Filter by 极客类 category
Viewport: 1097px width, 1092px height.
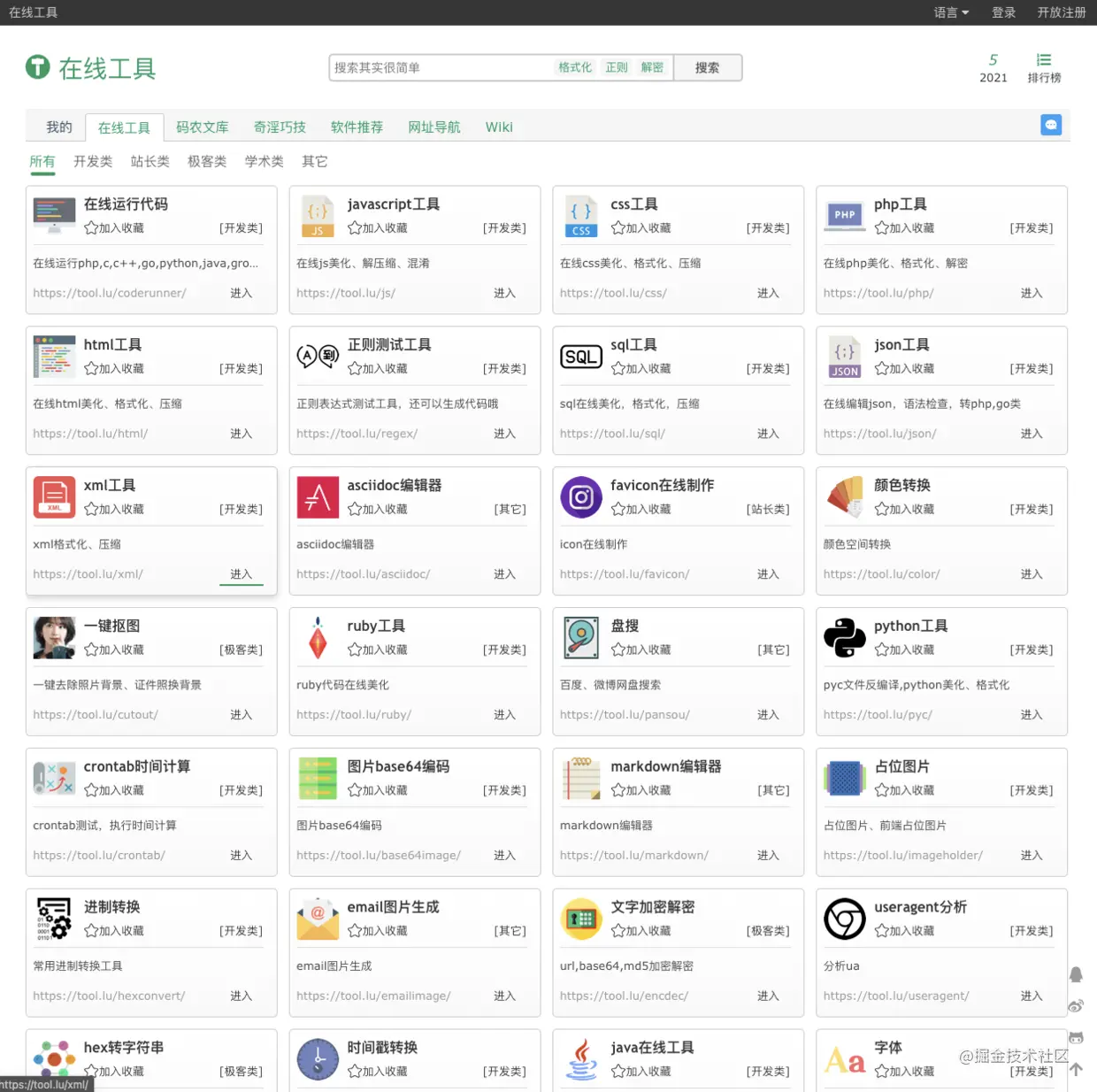coord(207,161)
